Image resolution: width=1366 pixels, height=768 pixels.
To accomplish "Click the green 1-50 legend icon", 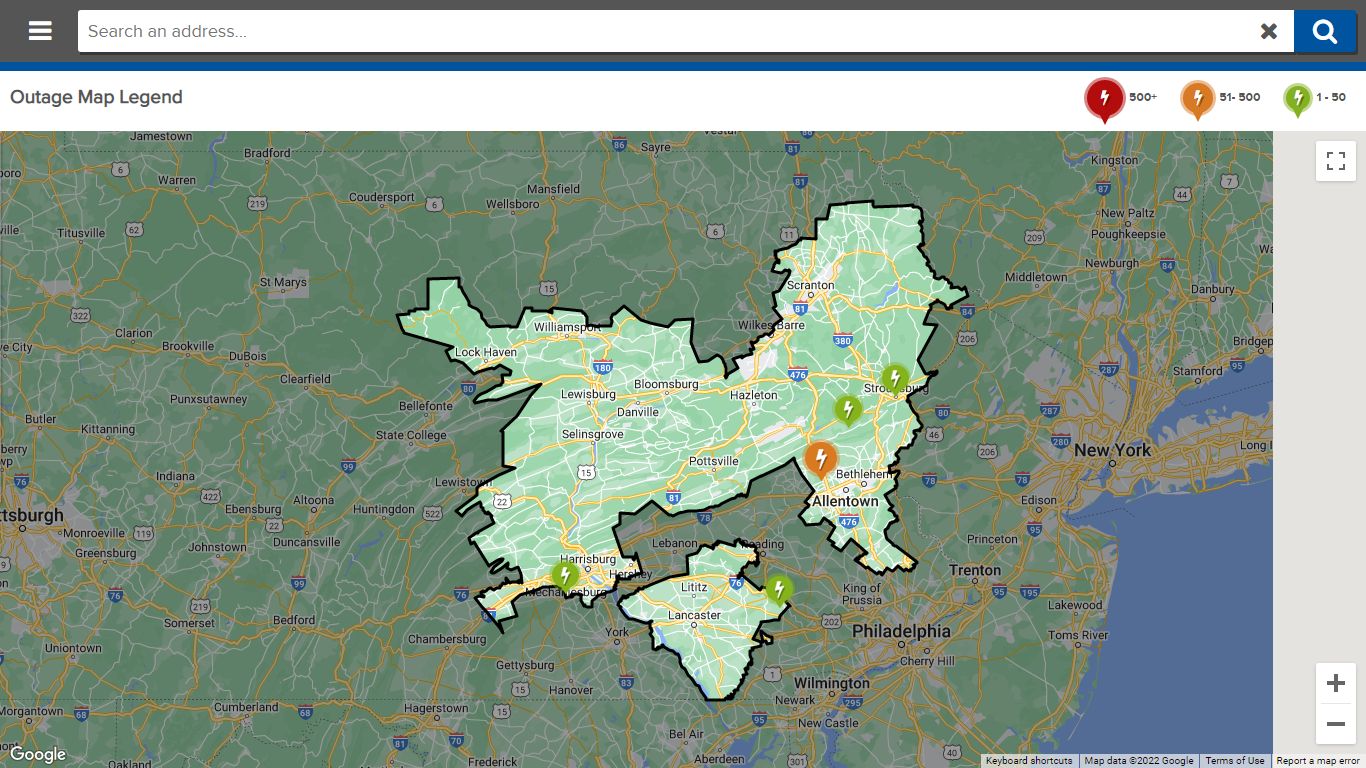I will point(1297,99).
